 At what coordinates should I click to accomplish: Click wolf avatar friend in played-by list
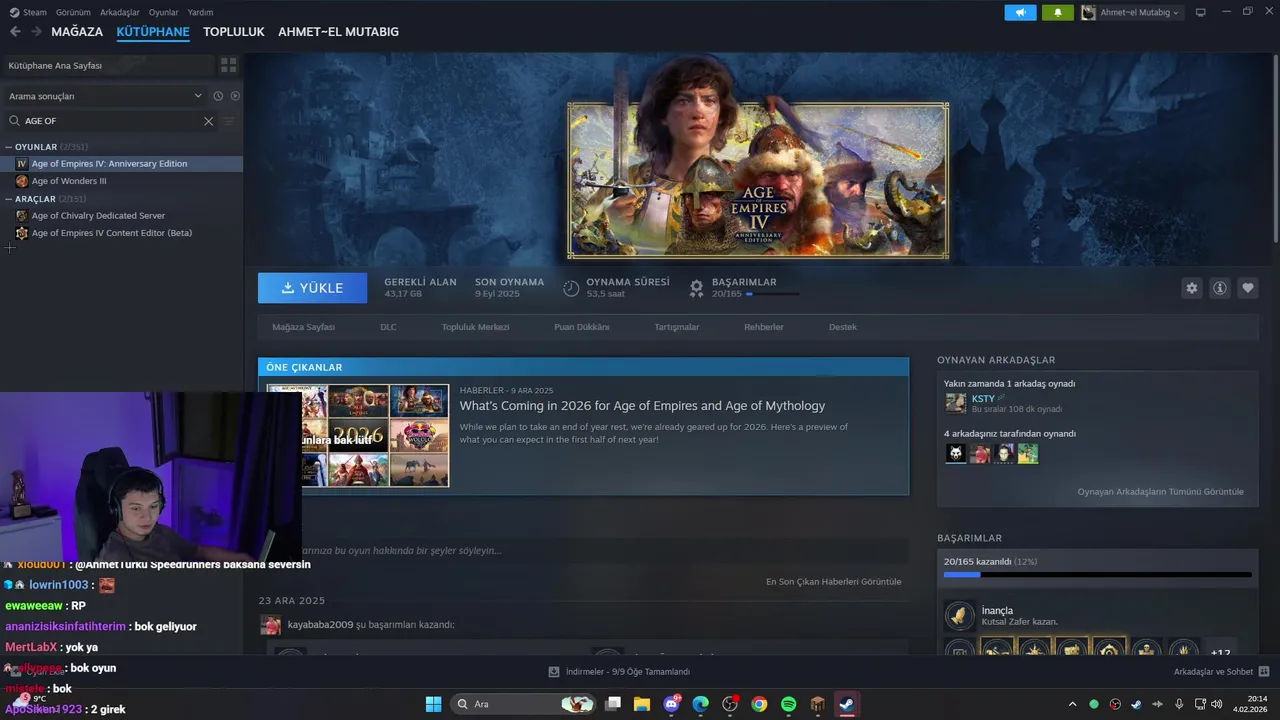point(956,454)
